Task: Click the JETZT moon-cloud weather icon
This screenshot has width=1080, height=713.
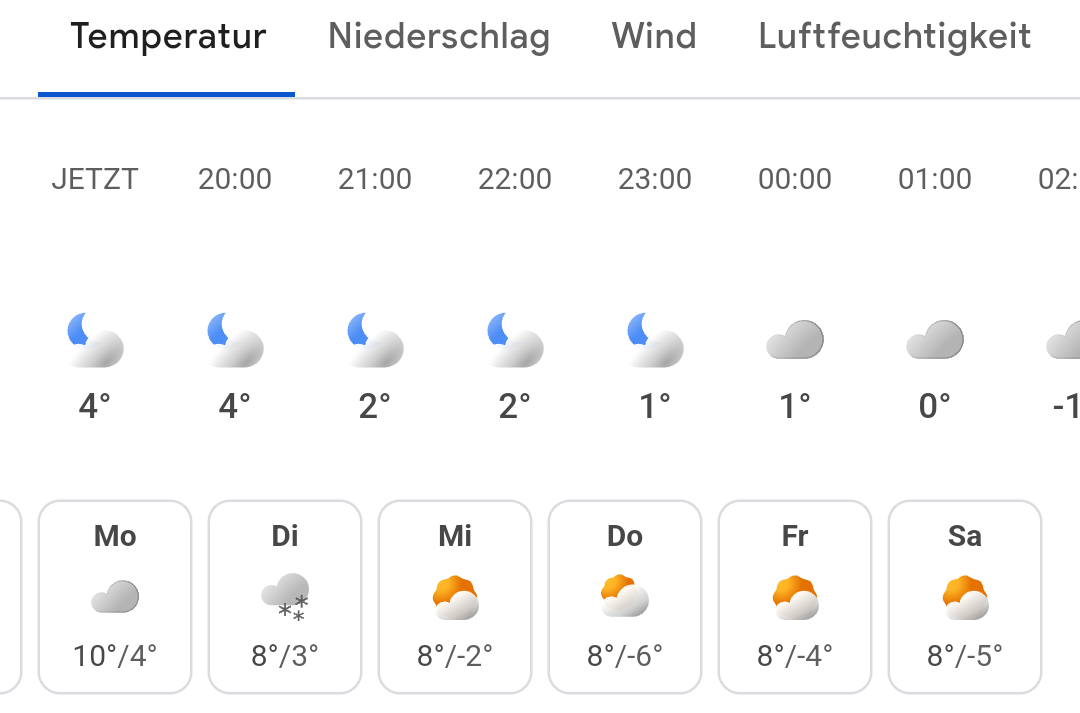Action: click(95, 339)
